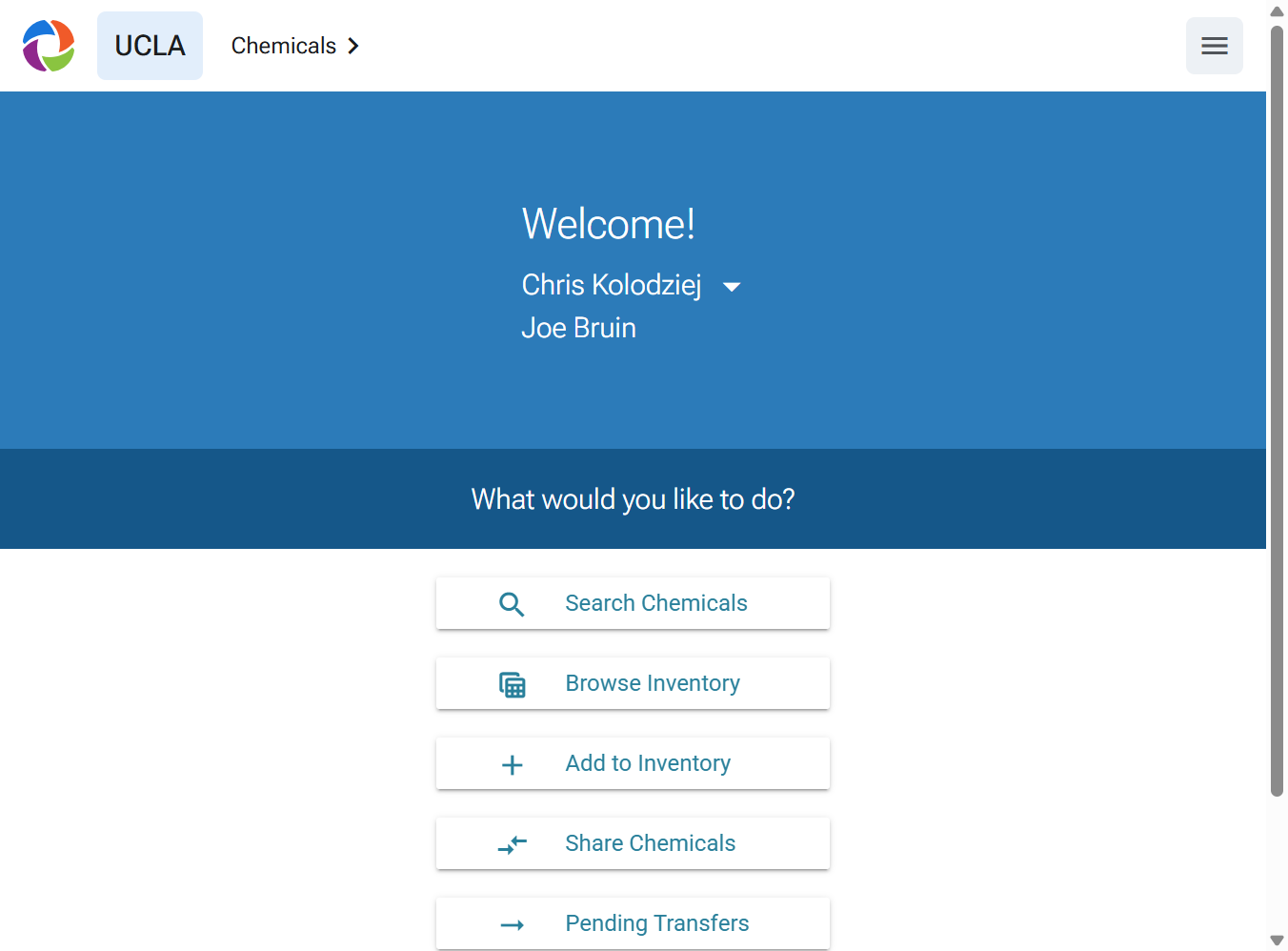Open Pending Transfers
Image resolution: width=1288 pixels, height=951 pixels.
(633, 923)
